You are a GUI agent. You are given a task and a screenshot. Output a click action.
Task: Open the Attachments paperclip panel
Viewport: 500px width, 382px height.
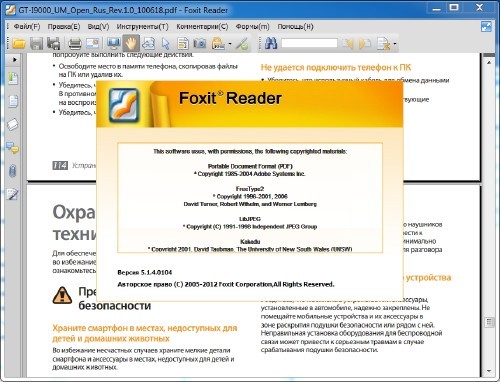coord(13,171)
